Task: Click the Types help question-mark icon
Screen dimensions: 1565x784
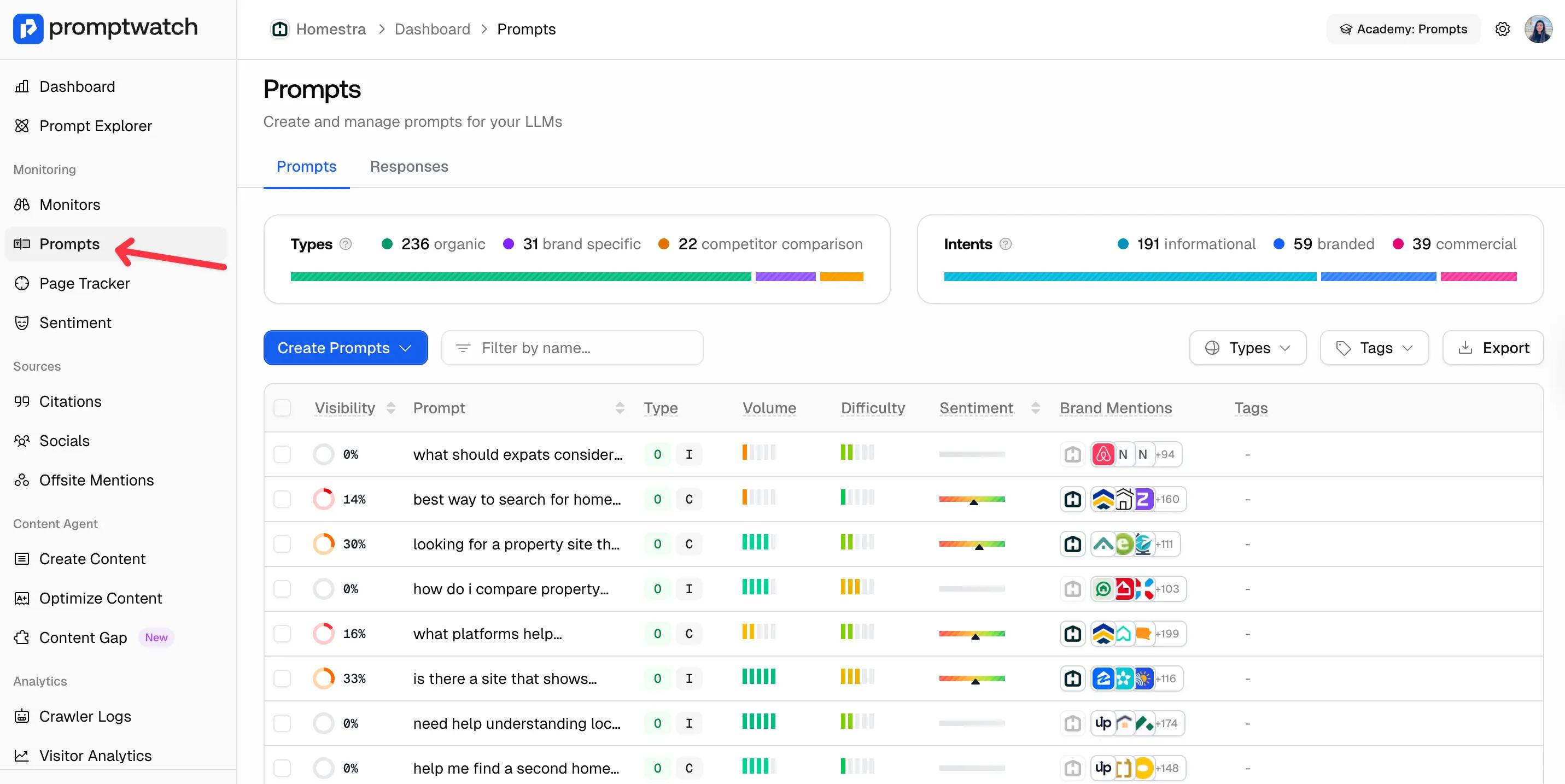Action: [346, 244]
